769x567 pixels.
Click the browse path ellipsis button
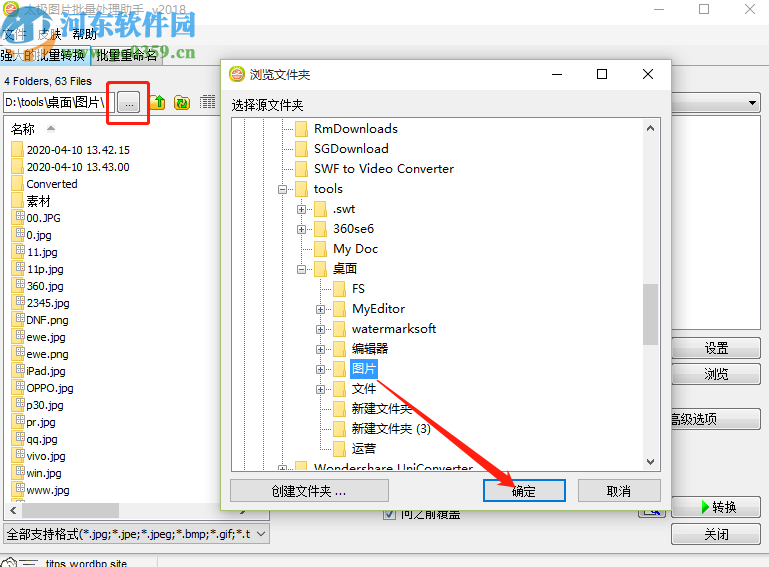pos(129,103)
